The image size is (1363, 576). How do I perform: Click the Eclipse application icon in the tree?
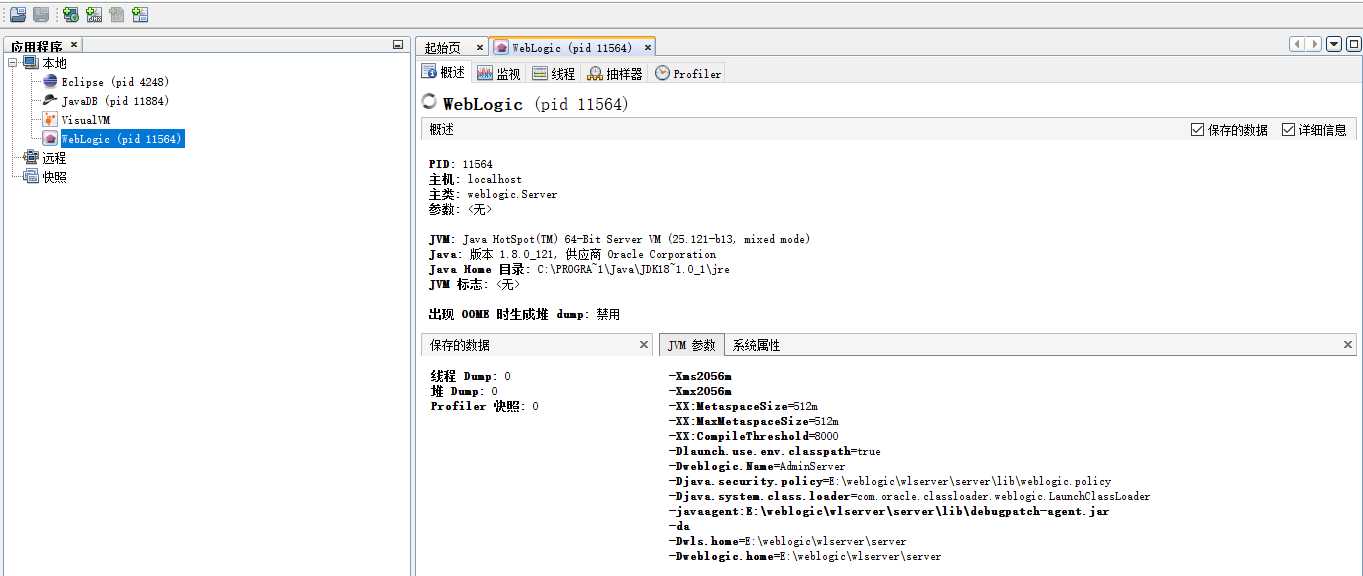point(50,82)
